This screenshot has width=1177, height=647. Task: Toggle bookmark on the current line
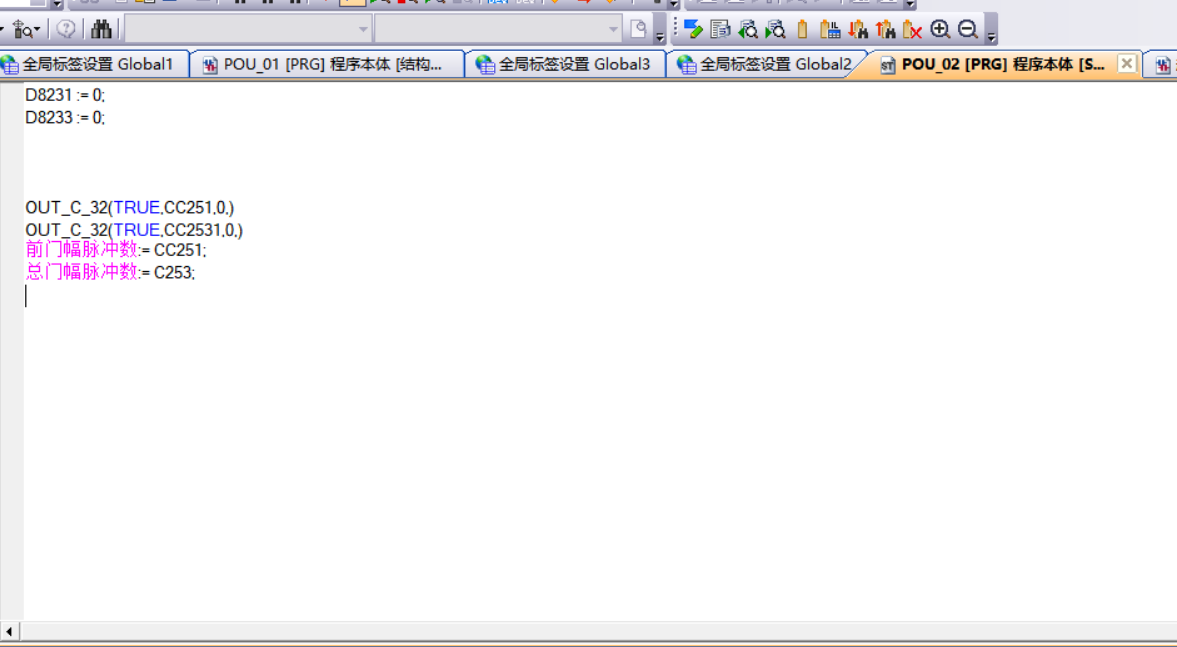click(802, 29)
